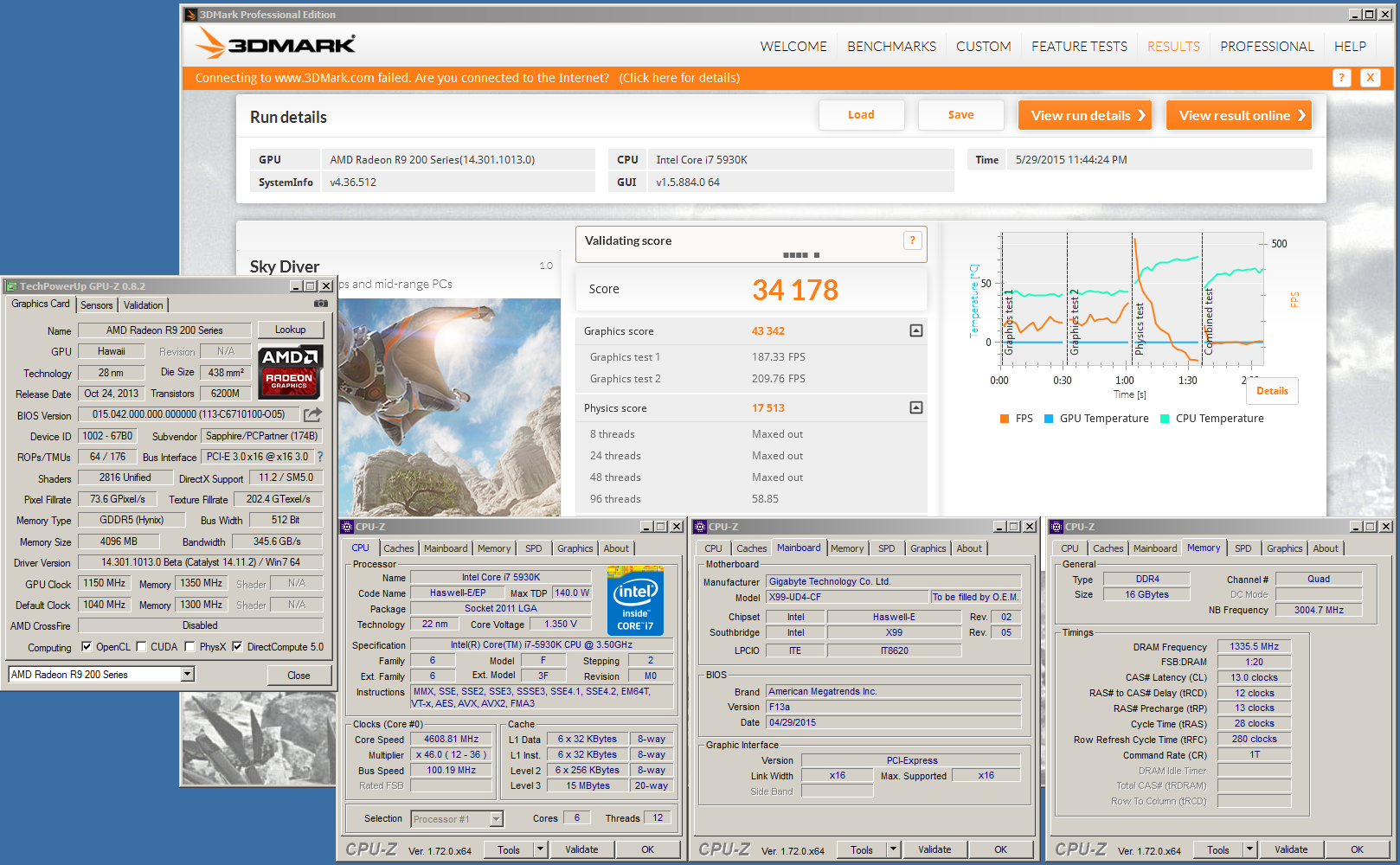Click the help question mark in orange banner
This screenshot has height=865, width=1400.
tap(1341, 78)
